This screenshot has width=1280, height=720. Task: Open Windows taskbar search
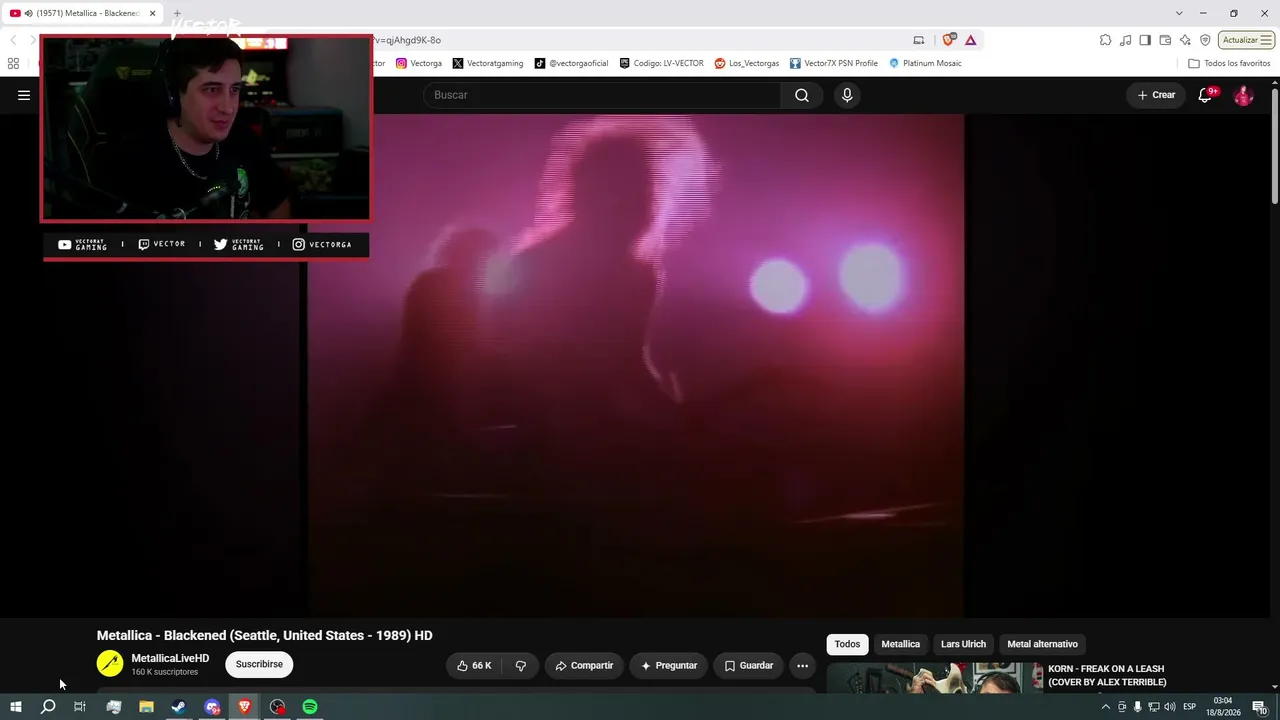pos(48,707)
